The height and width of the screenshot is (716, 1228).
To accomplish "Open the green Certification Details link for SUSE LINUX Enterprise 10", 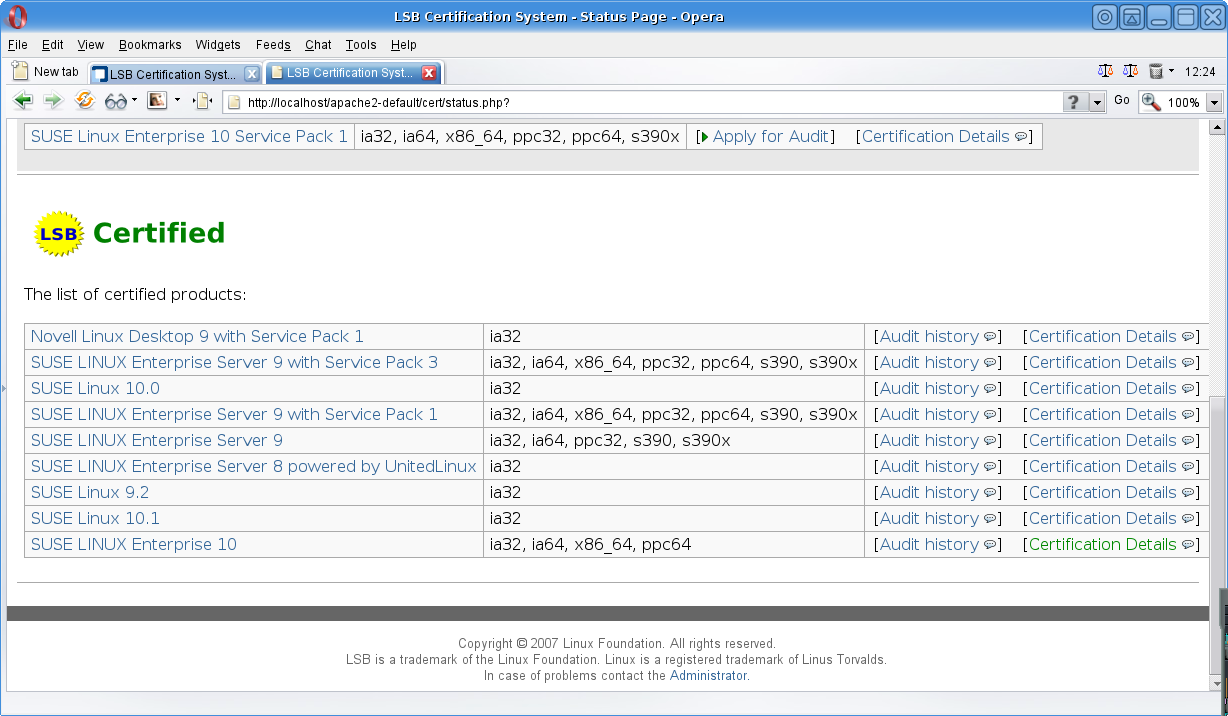I will (1103, 545).
